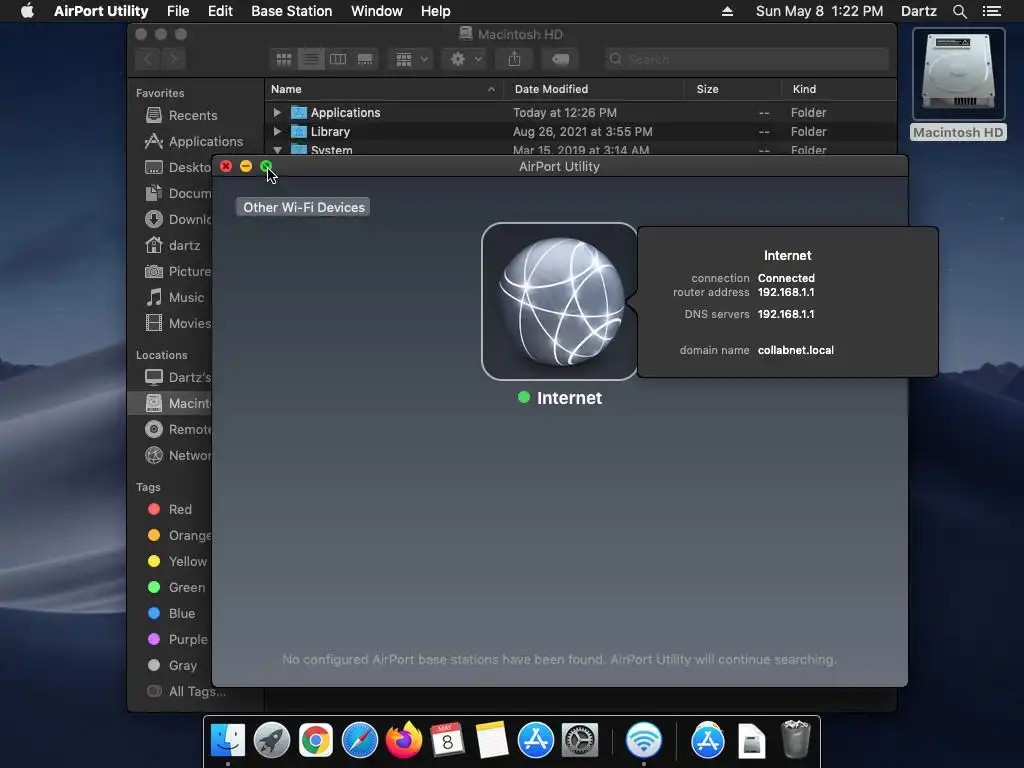The width and height of the screenshot is (1024, 768).
Task: Open App Store from the Dock
Action: click(x=536, y=740)
